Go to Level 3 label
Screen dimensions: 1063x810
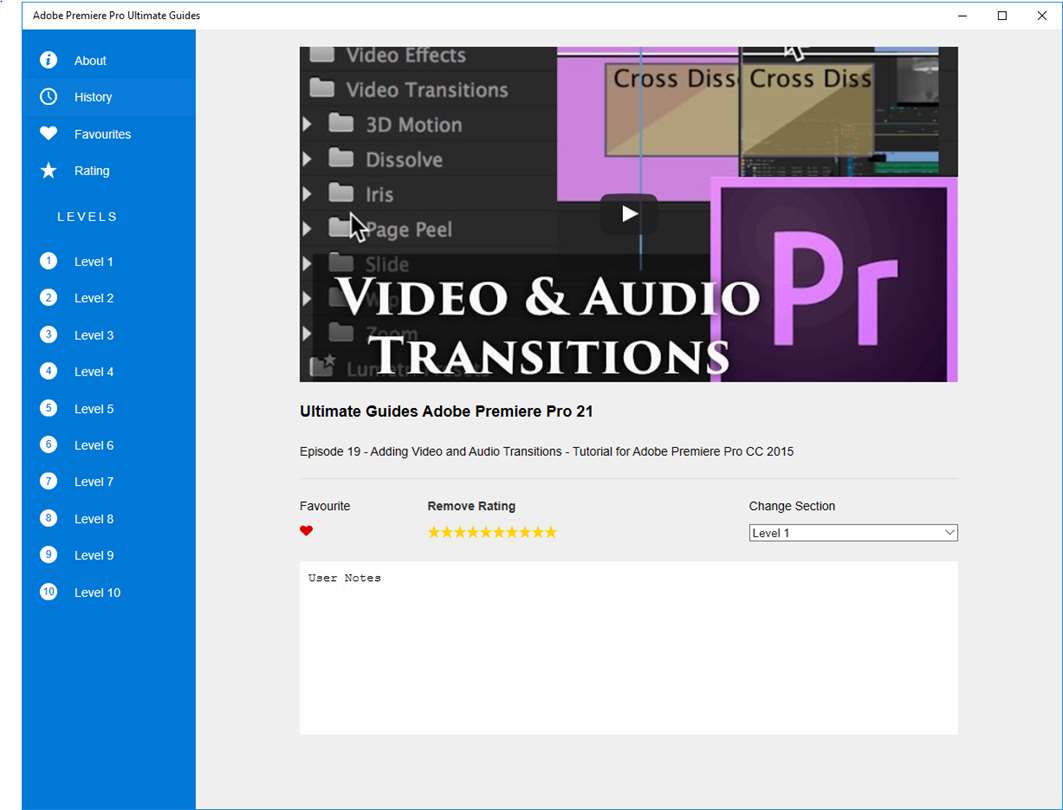(x=94, y=336)
